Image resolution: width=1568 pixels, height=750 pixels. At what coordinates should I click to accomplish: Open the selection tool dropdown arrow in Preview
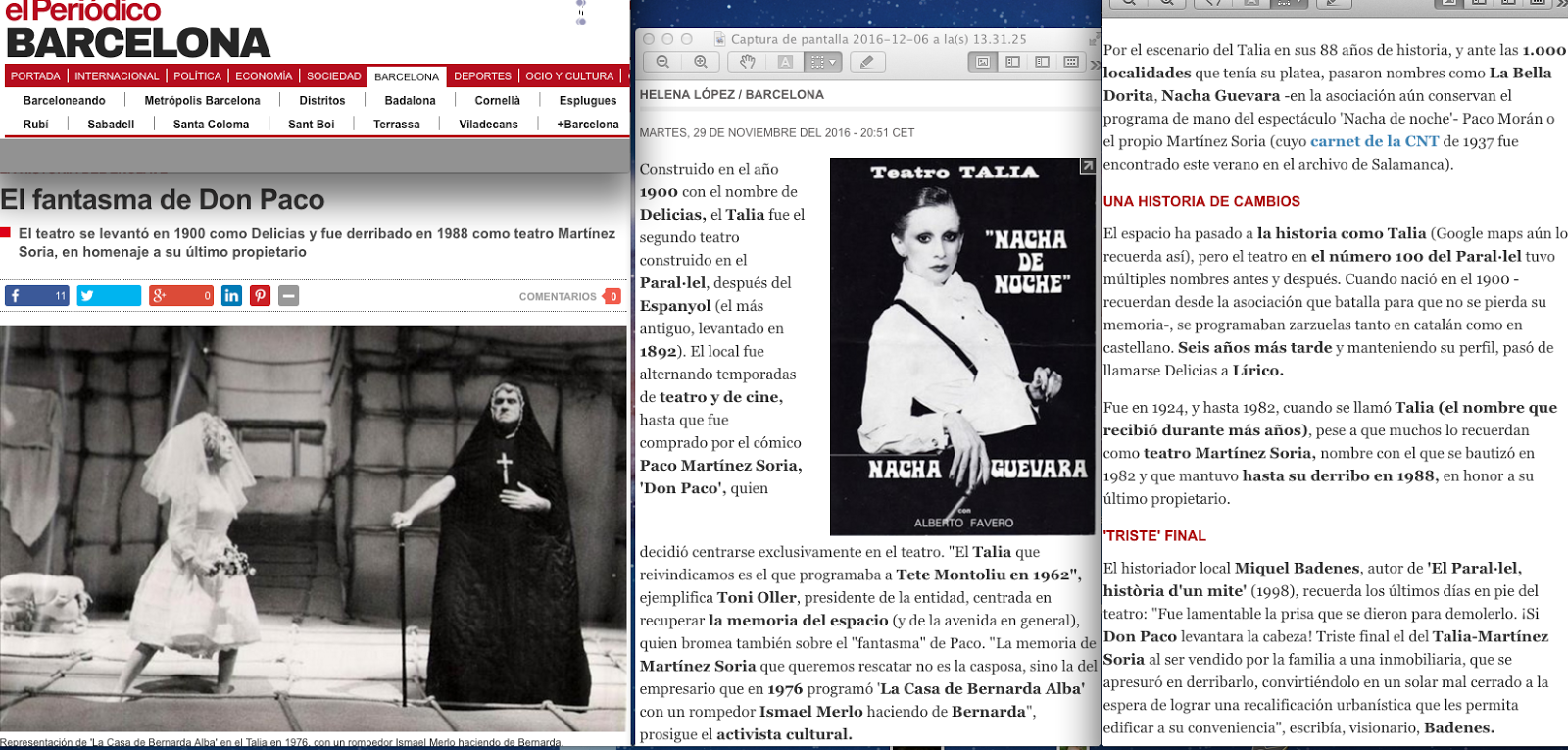pyautogui.click(x=834, y=62)
